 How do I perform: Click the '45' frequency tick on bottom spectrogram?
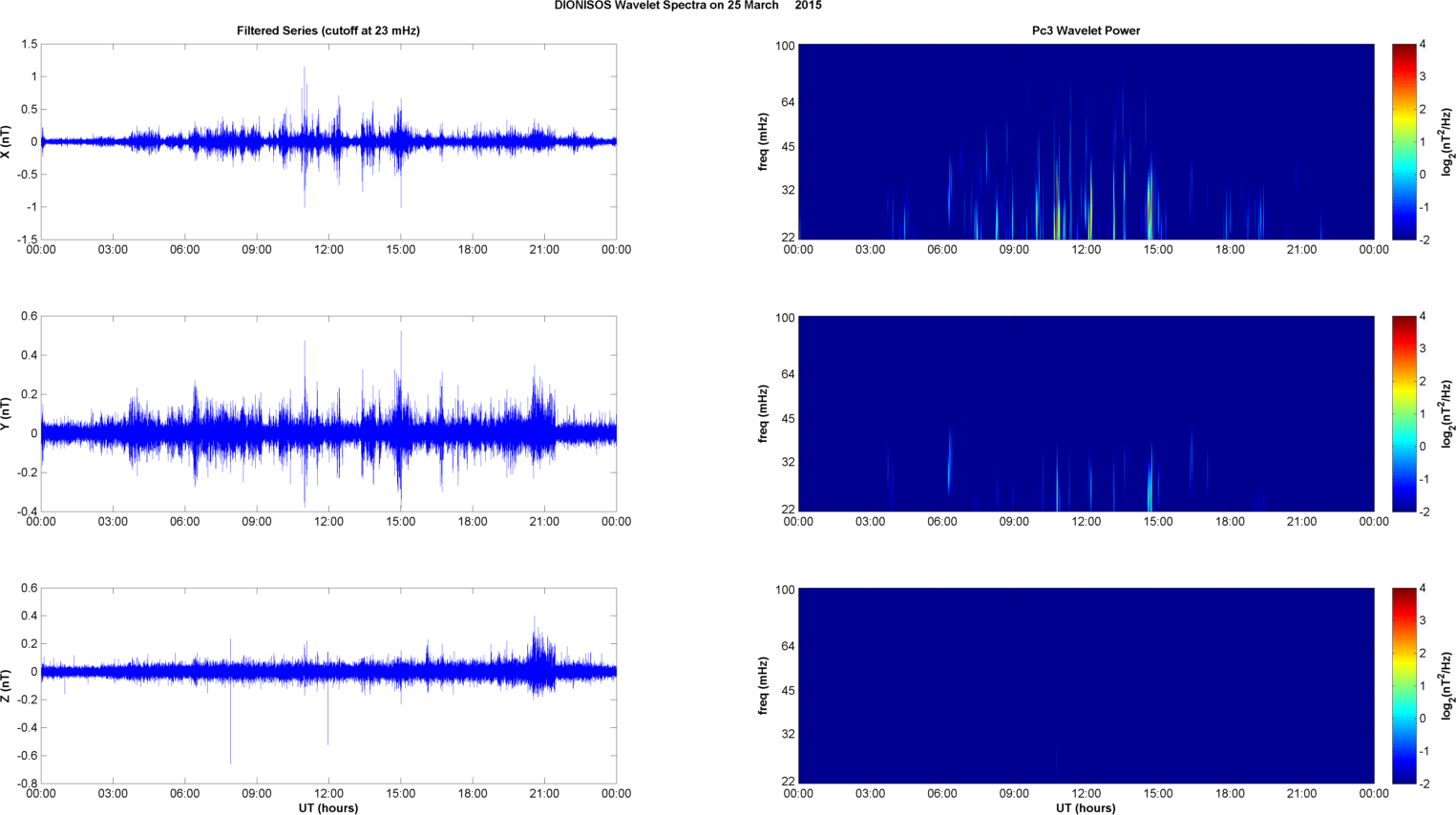click(788, 691)
